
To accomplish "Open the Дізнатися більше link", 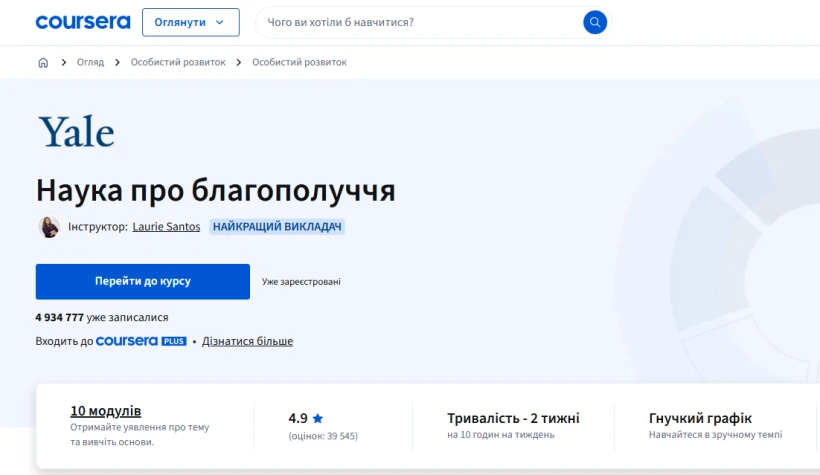I will click(247, 341).
